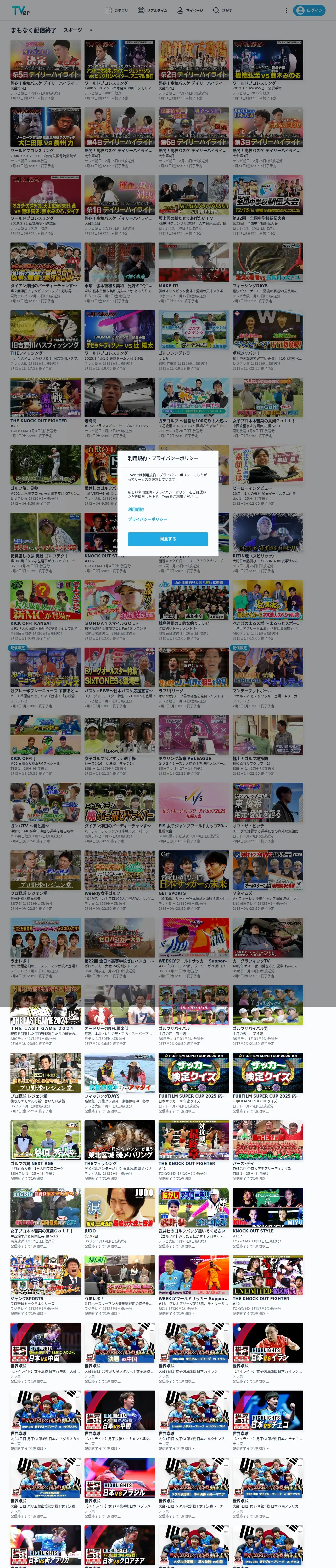Expand the スポーツ genre dropdown

click(78, 30)
